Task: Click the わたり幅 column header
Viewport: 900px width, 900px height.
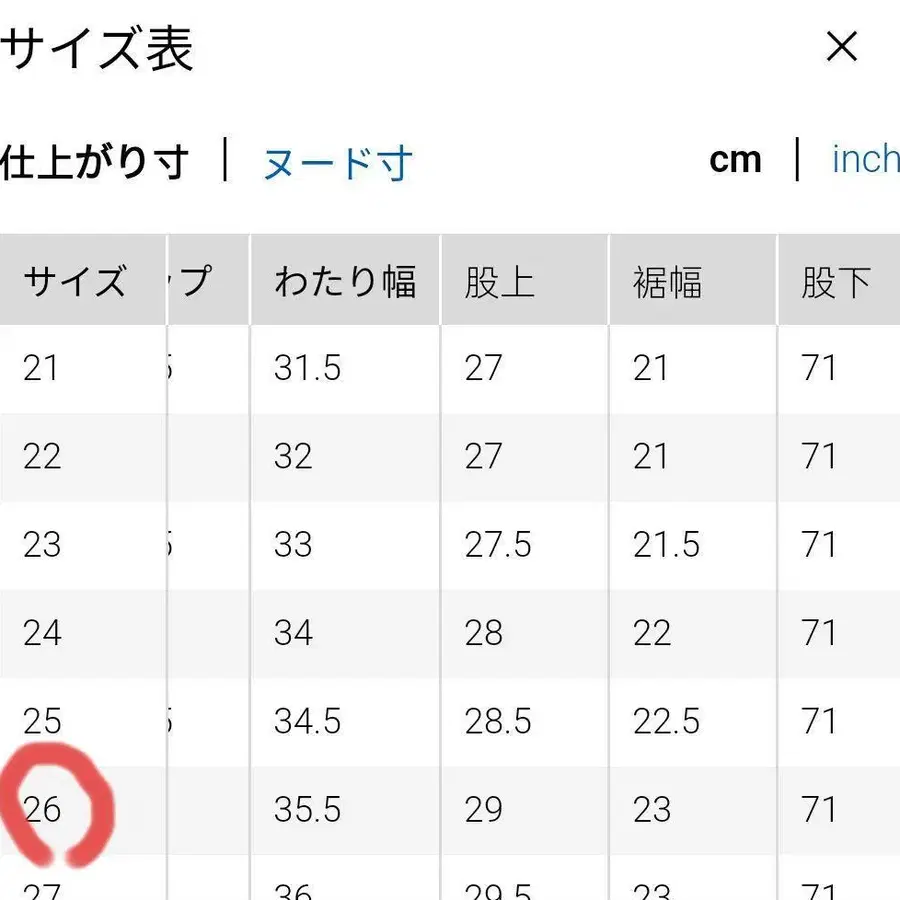Action: [x=344, y=281]
